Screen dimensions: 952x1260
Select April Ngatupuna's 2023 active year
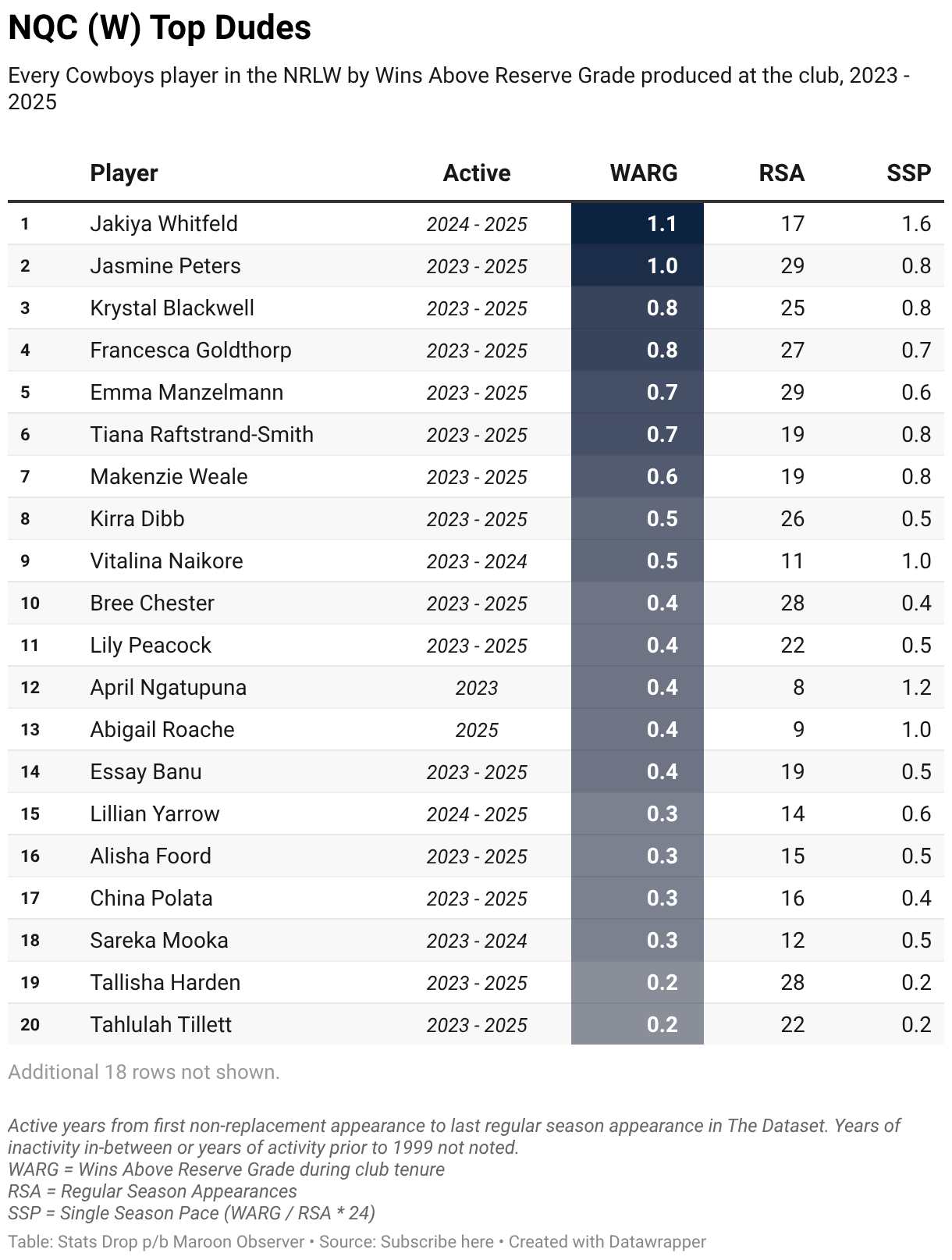tap(477, 688)
